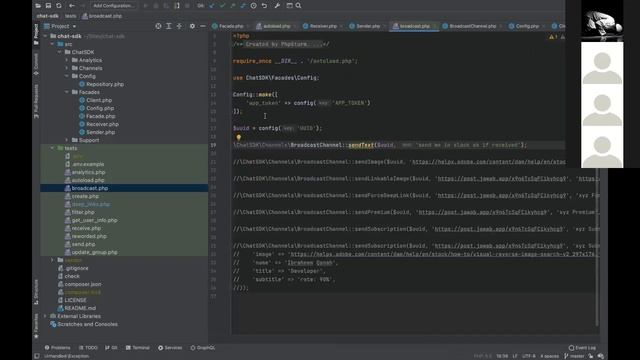This screenshot has height=360, width=640.
Task: Click UTF-8 encoding in status bar
Action: 529,356
